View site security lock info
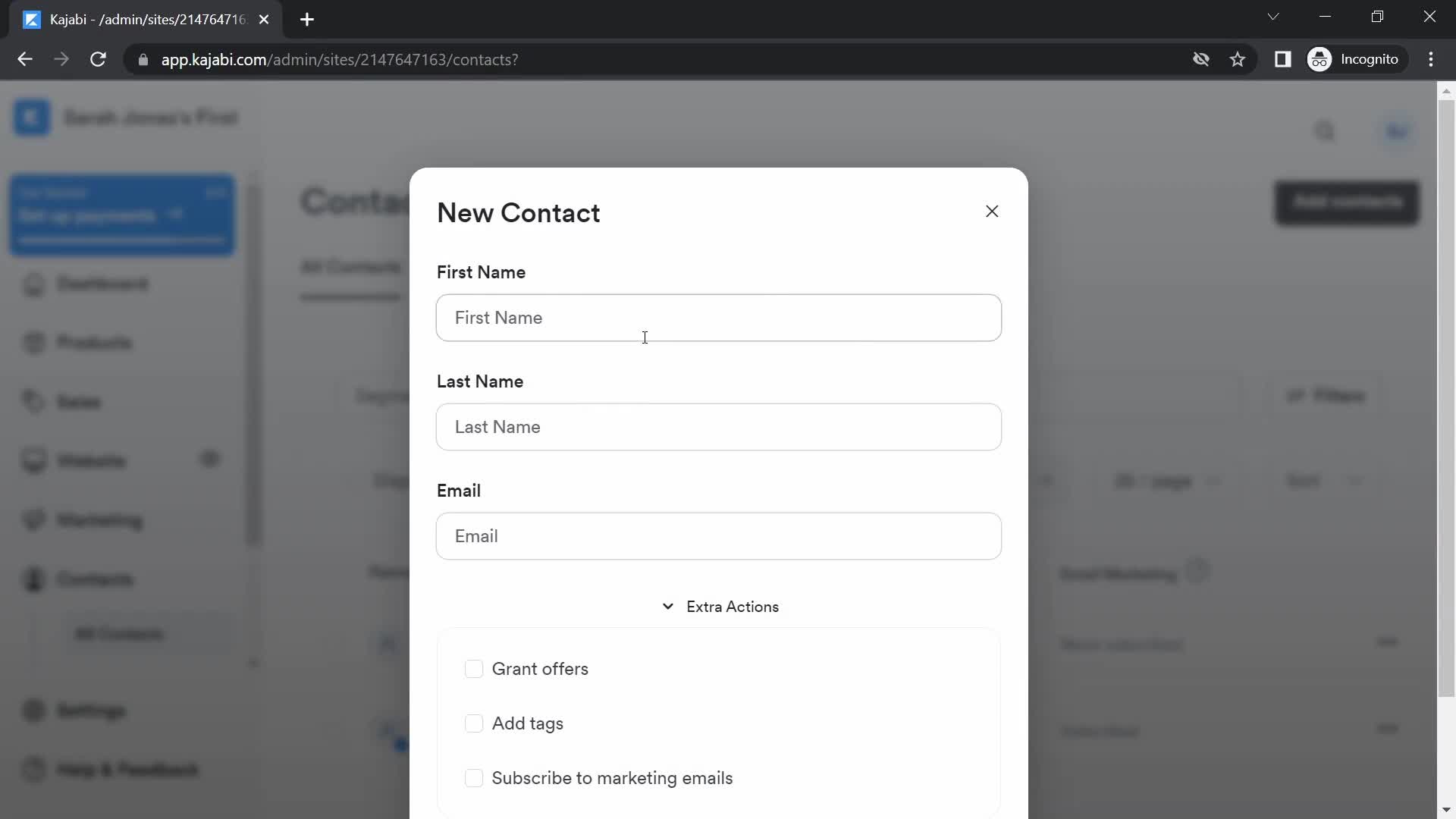Viewport: 1456px width, 819px height. tap(143, 59)
